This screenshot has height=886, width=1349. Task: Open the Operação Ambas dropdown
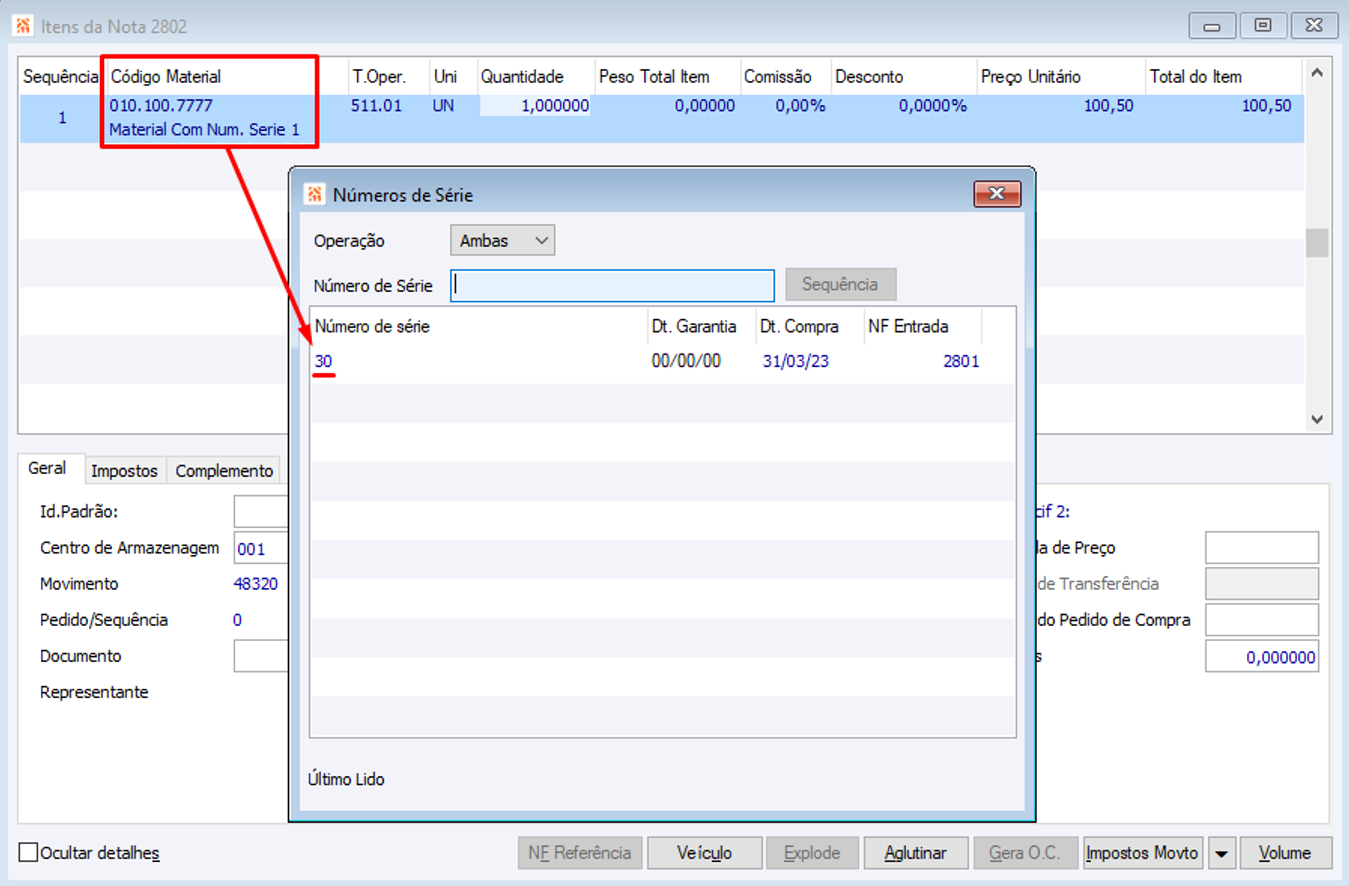[502, 241]
